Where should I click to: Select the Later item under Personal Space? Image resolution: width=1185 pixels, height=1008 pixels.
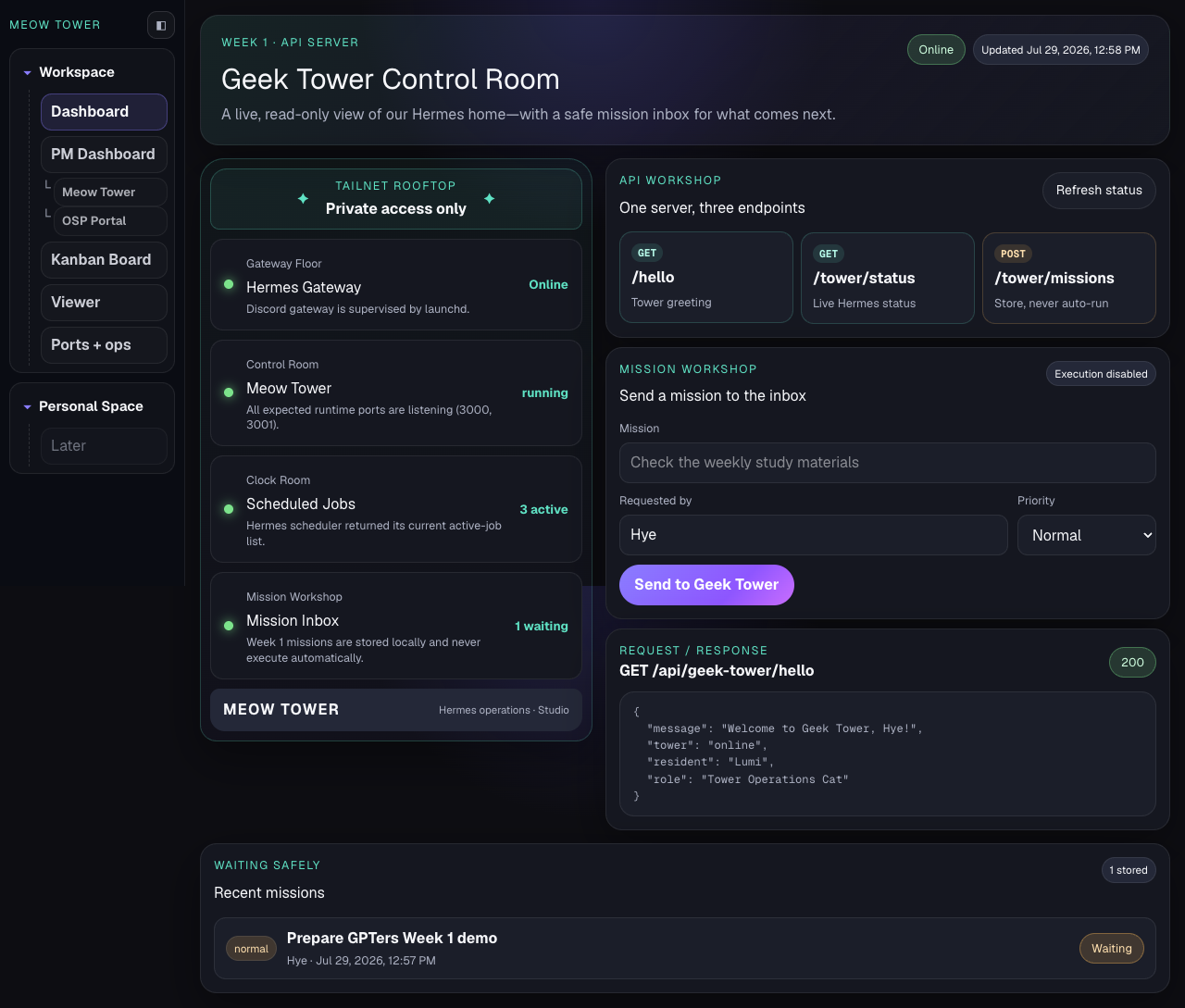104,446
